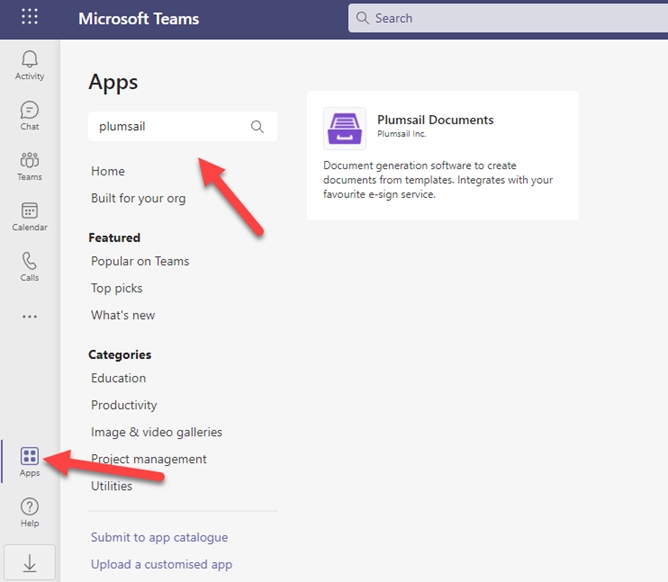
Task: Open Popular on Teams list
Action: 140,261
